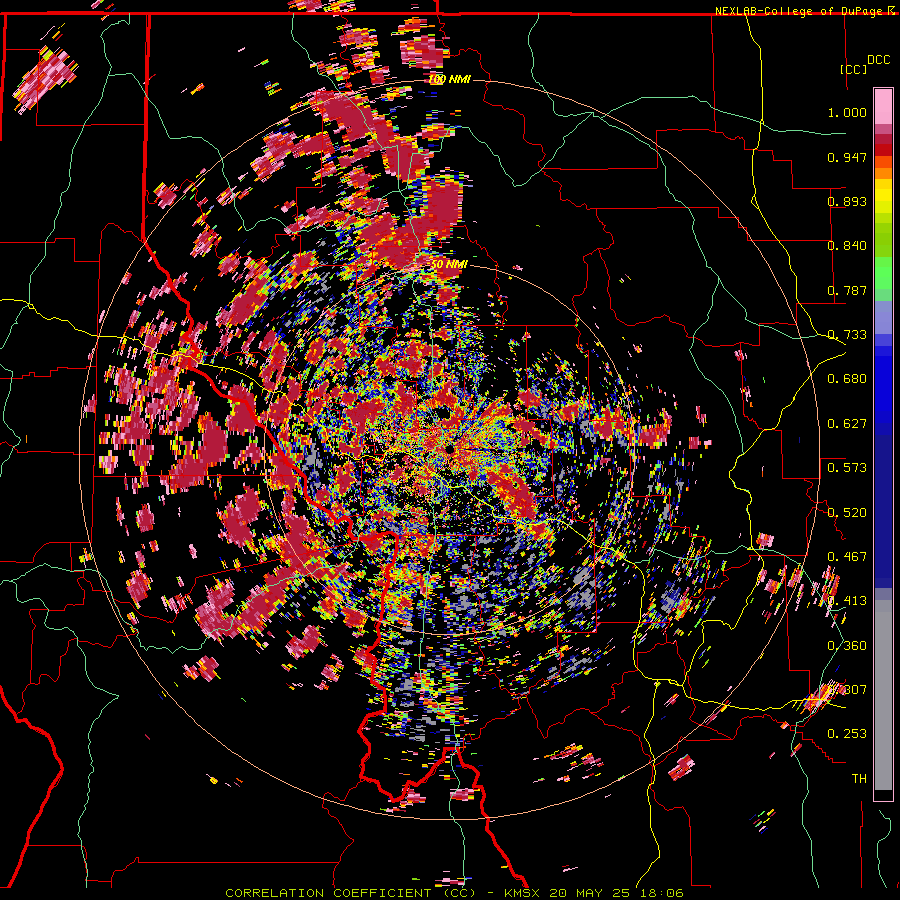This screenshot has height=900, width=900.
Task: Click the CORRELATION COEFFICIENT (CC) caption text
Action: [x=350, y=893]
